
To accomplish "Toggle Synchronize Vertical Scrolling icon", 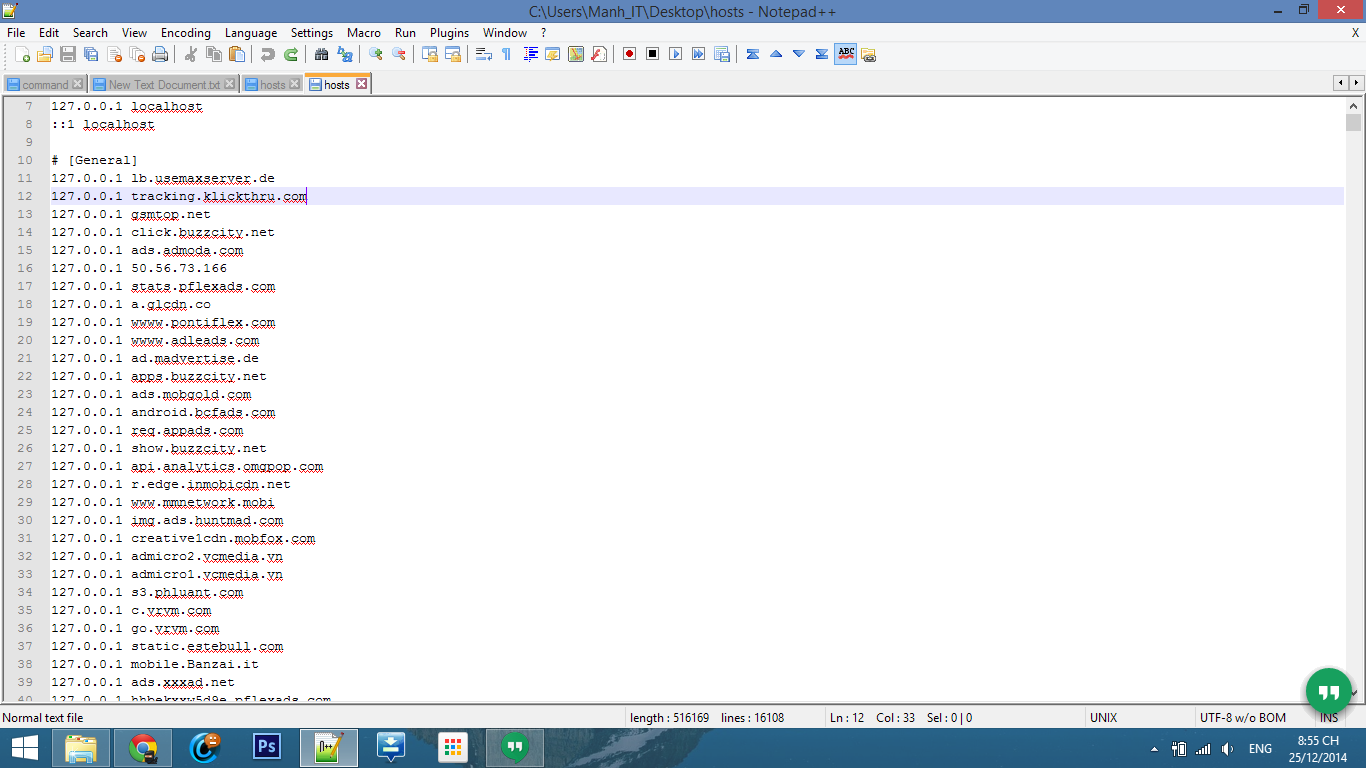I will [x=429, y=54].
